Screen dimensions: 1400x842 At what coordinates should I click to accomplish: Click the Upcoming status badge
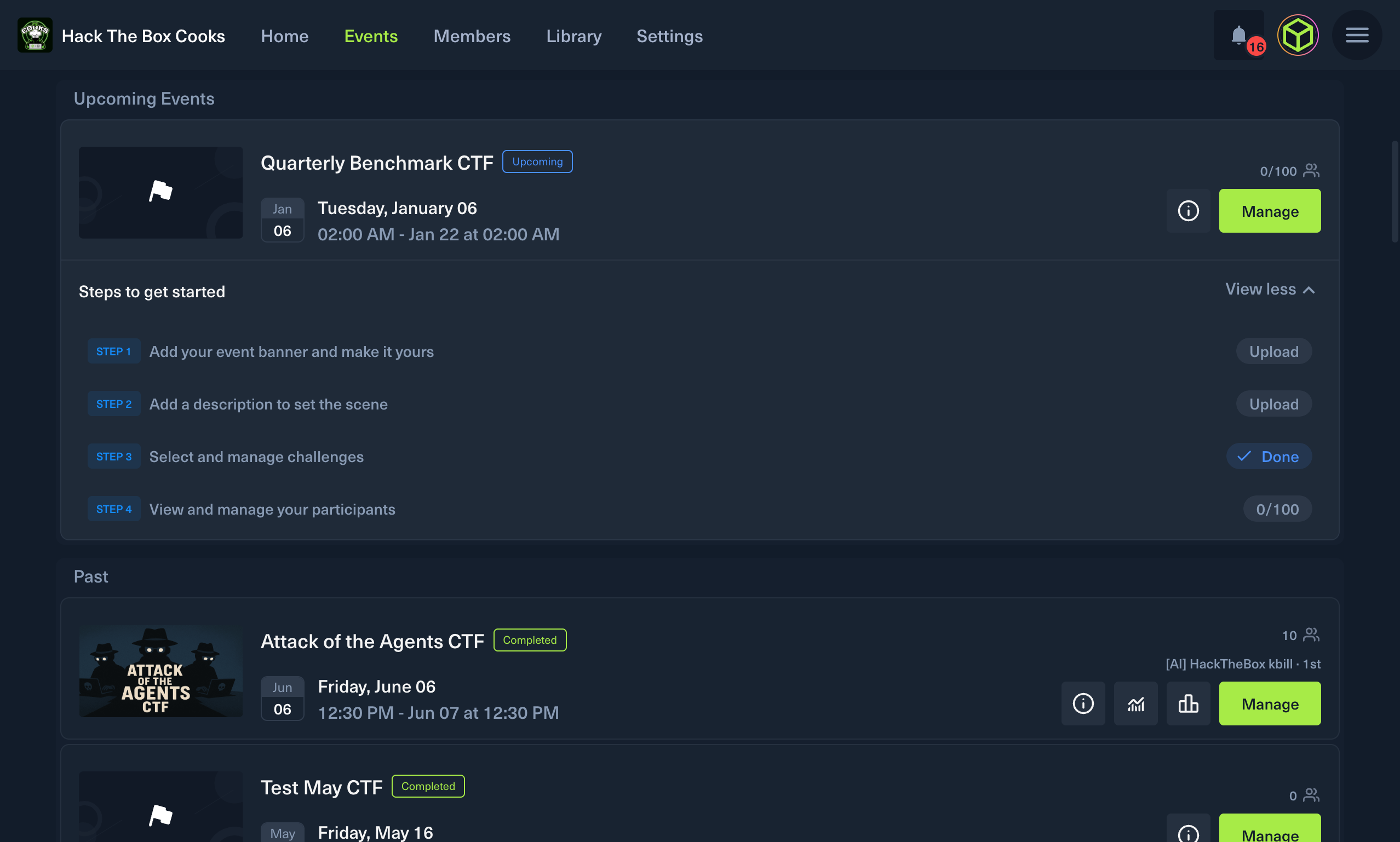(537, 162)
